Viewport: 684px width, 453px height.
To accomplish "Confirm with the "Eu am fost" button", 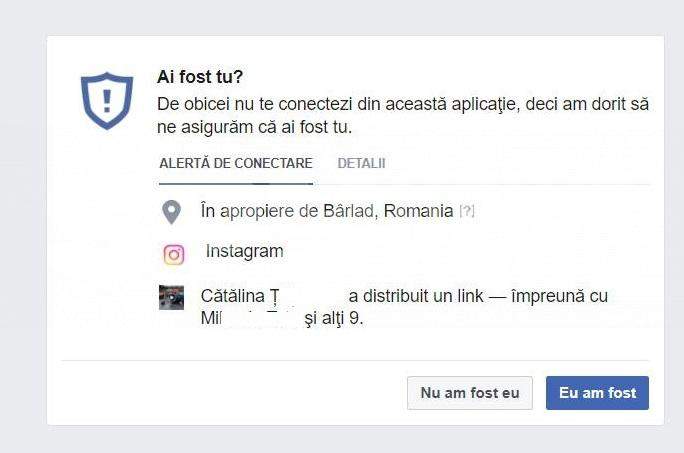I will [x=597, y=393].
